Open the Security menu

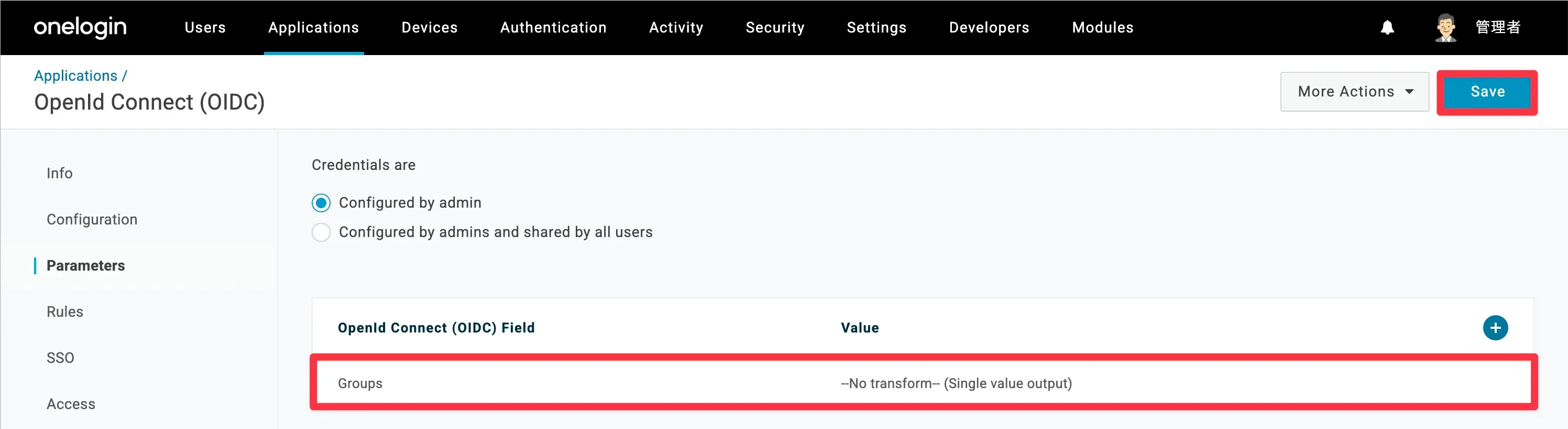[775, 27]
